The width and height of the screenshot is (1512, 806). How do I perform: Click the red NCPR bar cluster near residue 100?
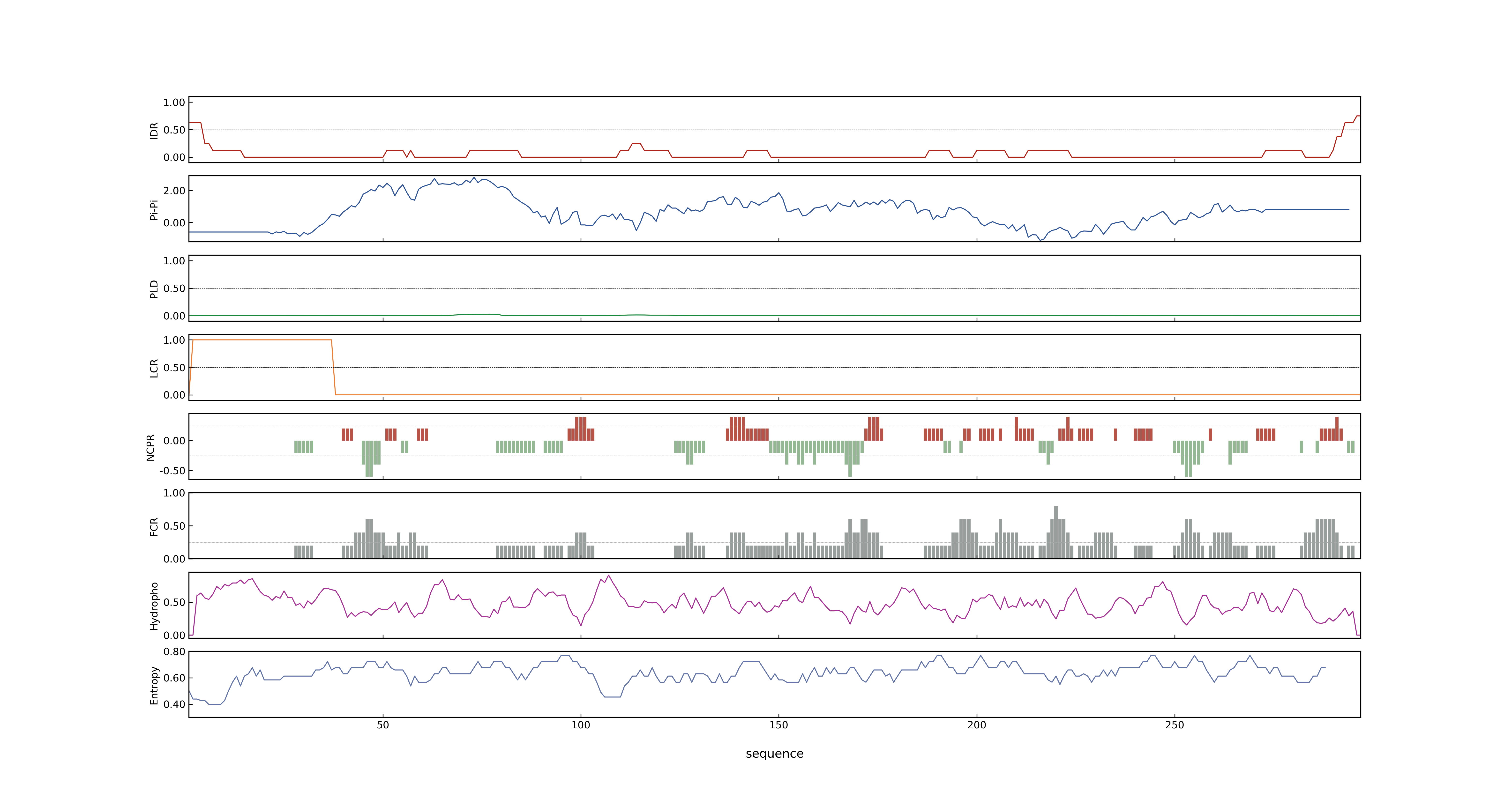point(581,428)
